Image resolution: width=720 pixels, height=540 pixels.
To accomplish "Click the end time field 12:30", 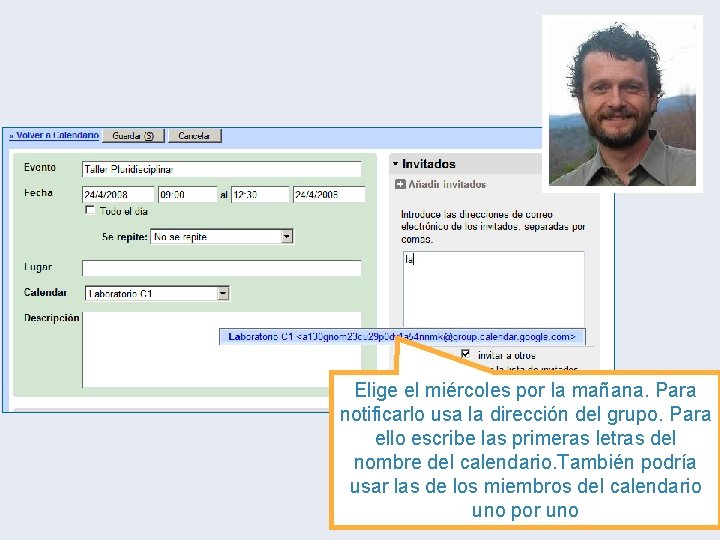I will coord(260,194).
